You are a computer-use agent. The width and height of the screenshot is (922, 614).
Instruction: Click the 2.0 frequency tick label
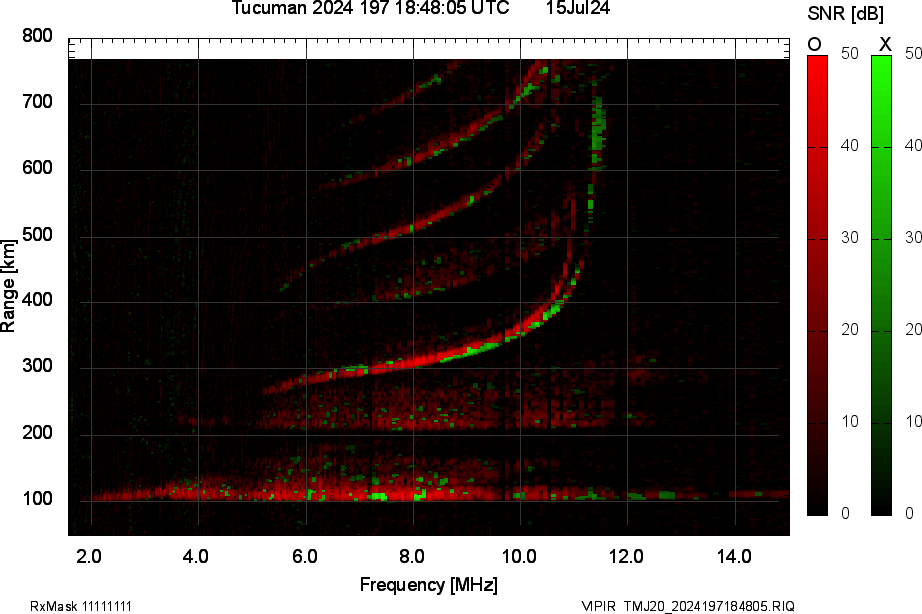pyautogui.click(x=90, y=556)
